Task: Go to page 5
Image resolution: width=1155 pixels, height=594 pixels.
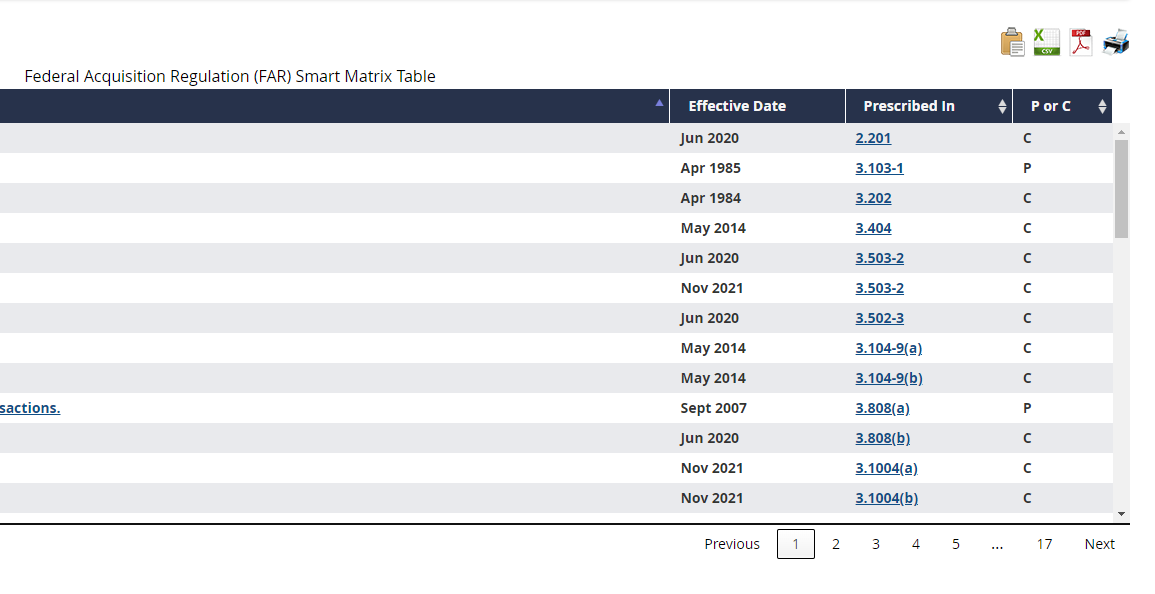Action: [955, 544]
